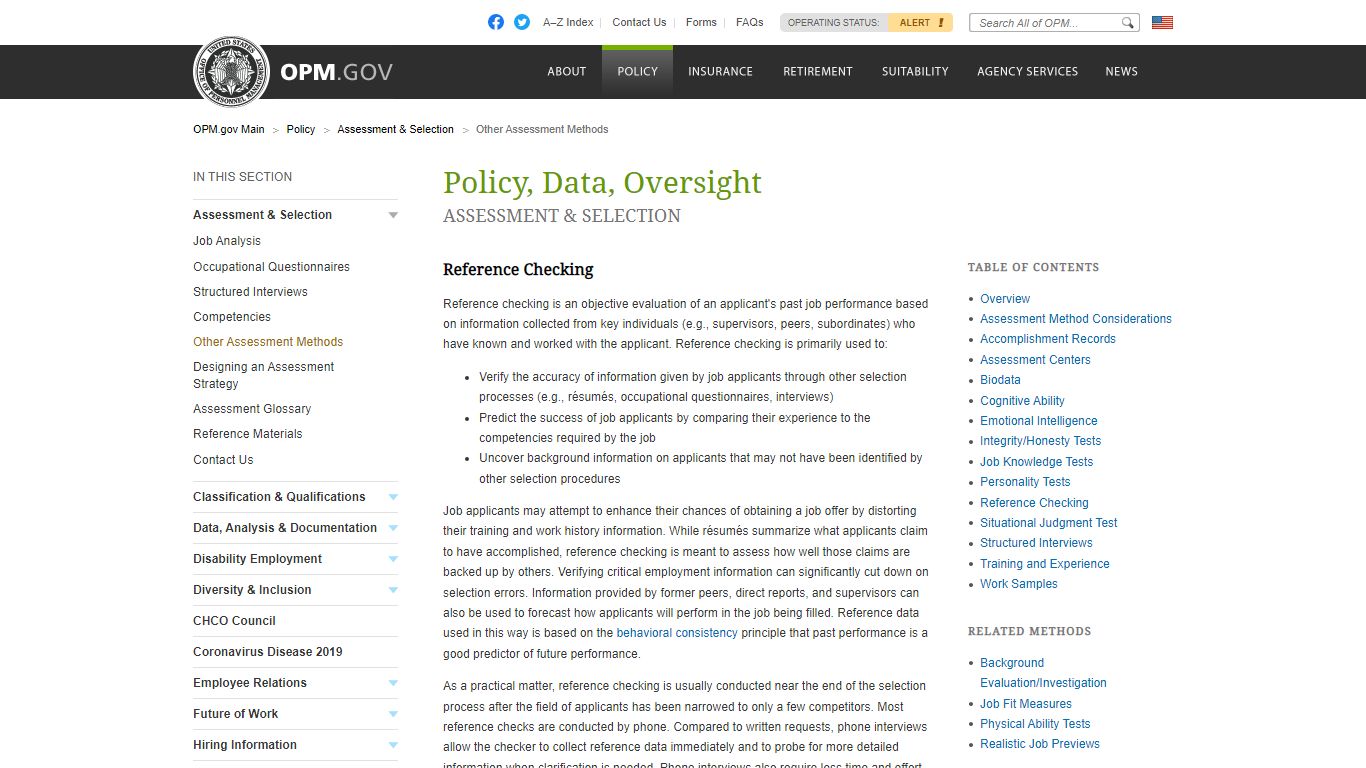Jump to Biodata in contents
Screen dimensions: 1366x768
pyautogui.click(x=1000, y=380)
